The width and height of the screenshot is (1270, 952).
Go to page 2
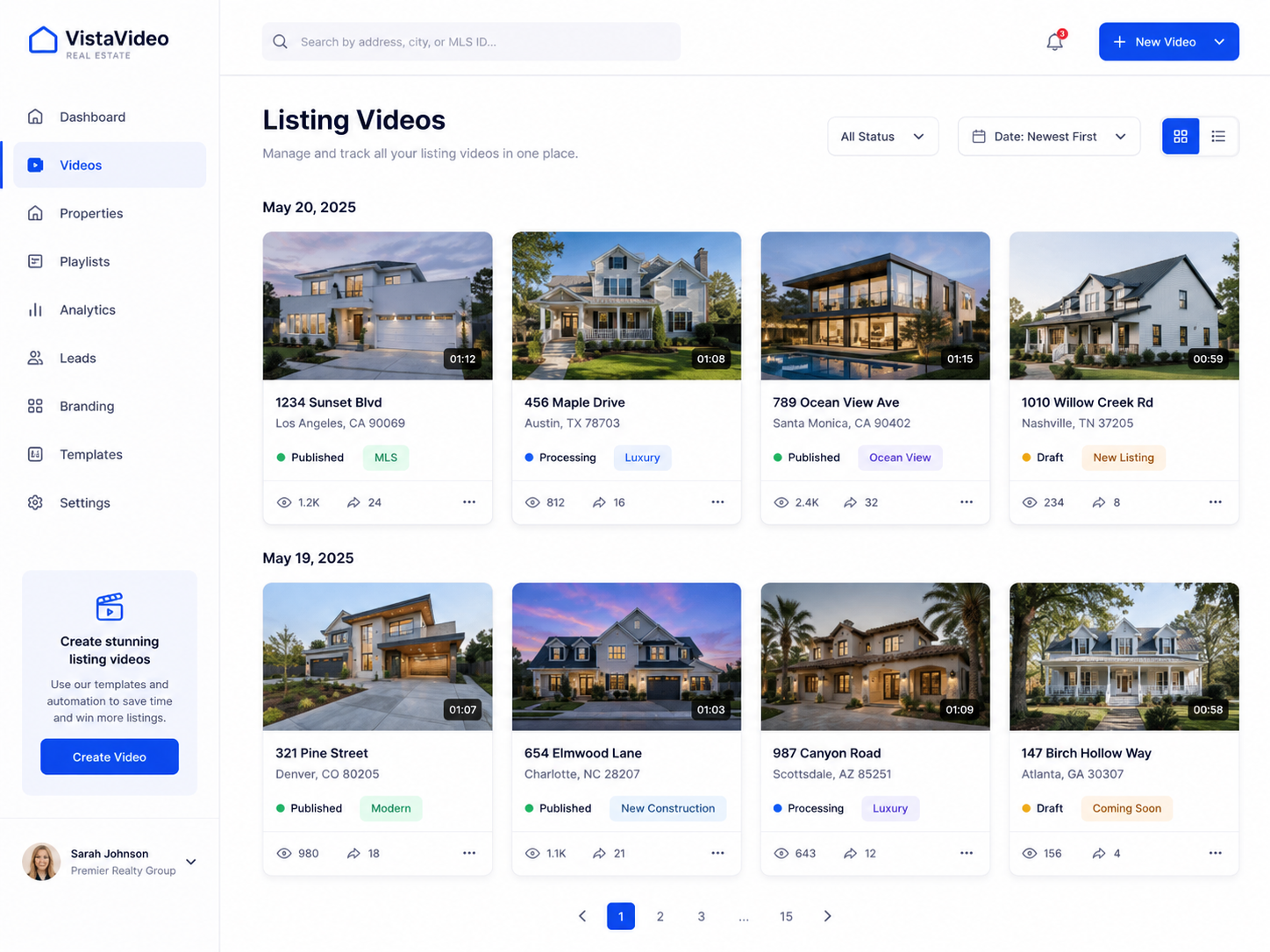pyautogui.click(x=660, y=916)
